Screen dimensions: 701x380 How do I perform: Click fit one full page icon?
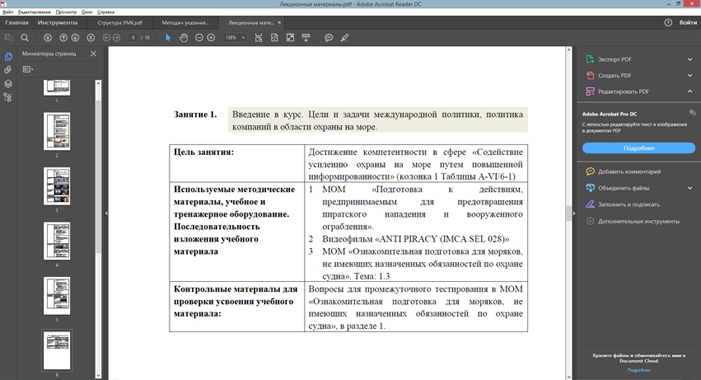pyautogui.click(x=274, y=38)
